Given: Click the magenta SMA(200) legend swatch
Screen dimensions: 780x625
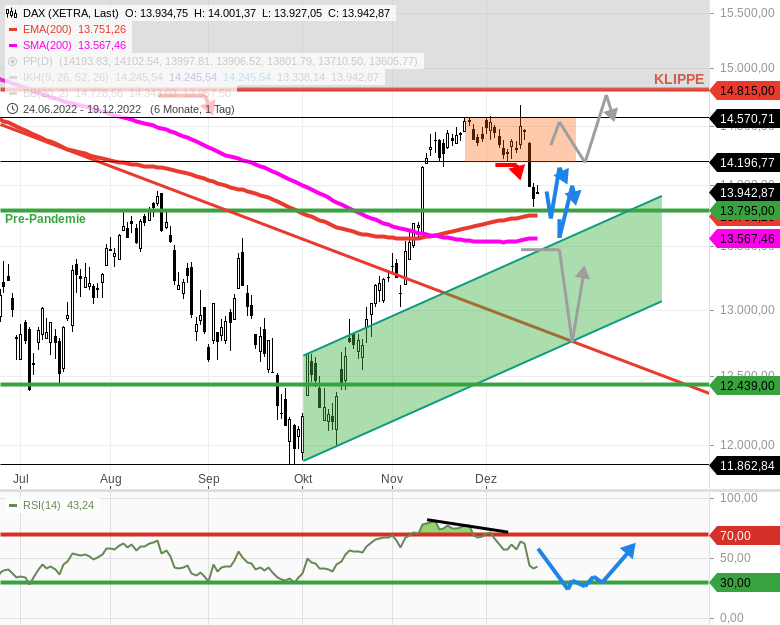Looking at the screenshot, I should point(13,46).
